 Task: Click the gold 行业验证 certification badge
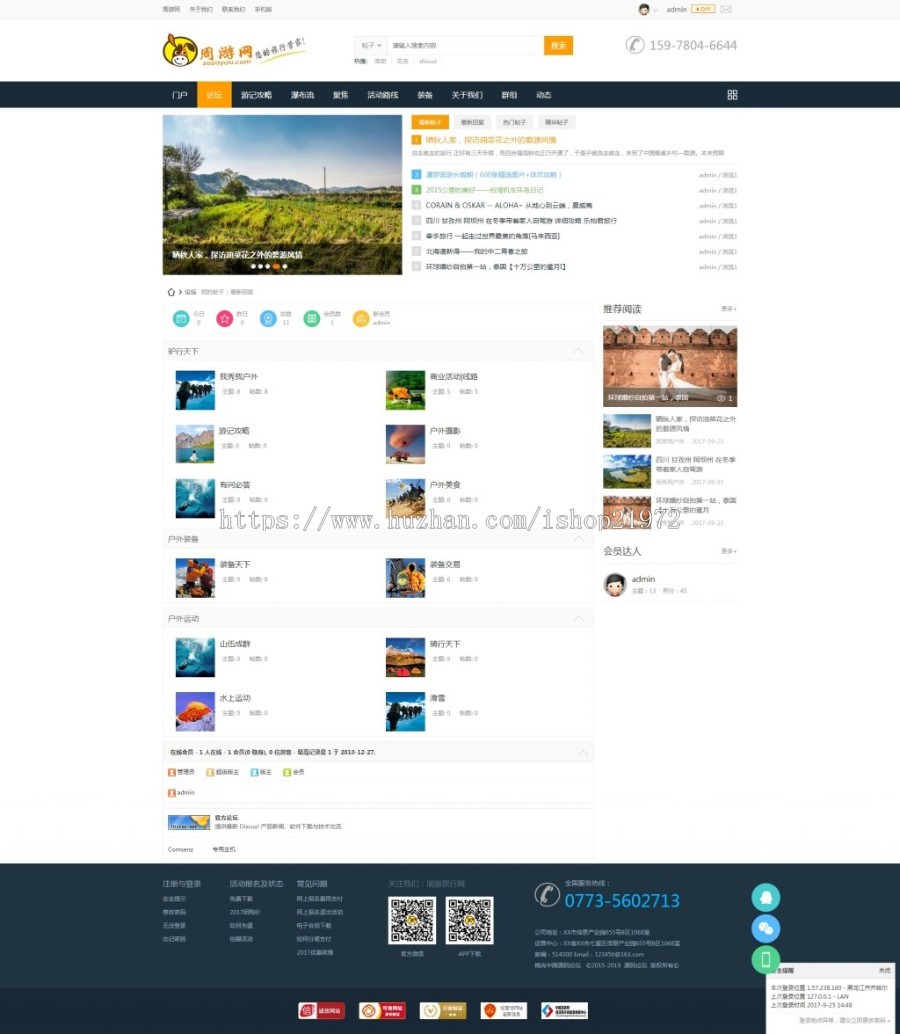tap(442, 1010)
